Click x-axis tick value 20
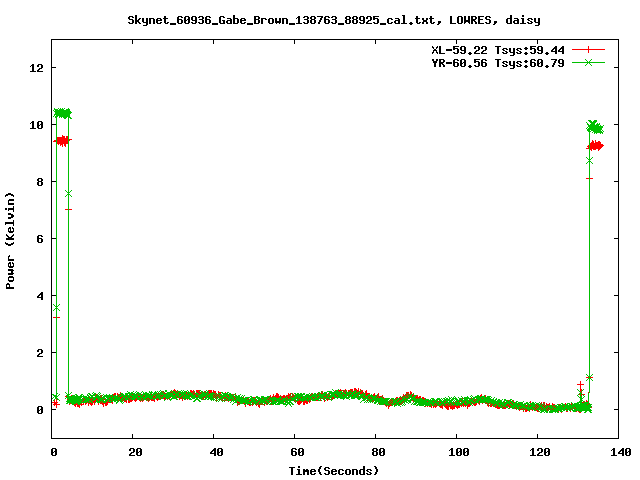640x480 pixels. 135,452
